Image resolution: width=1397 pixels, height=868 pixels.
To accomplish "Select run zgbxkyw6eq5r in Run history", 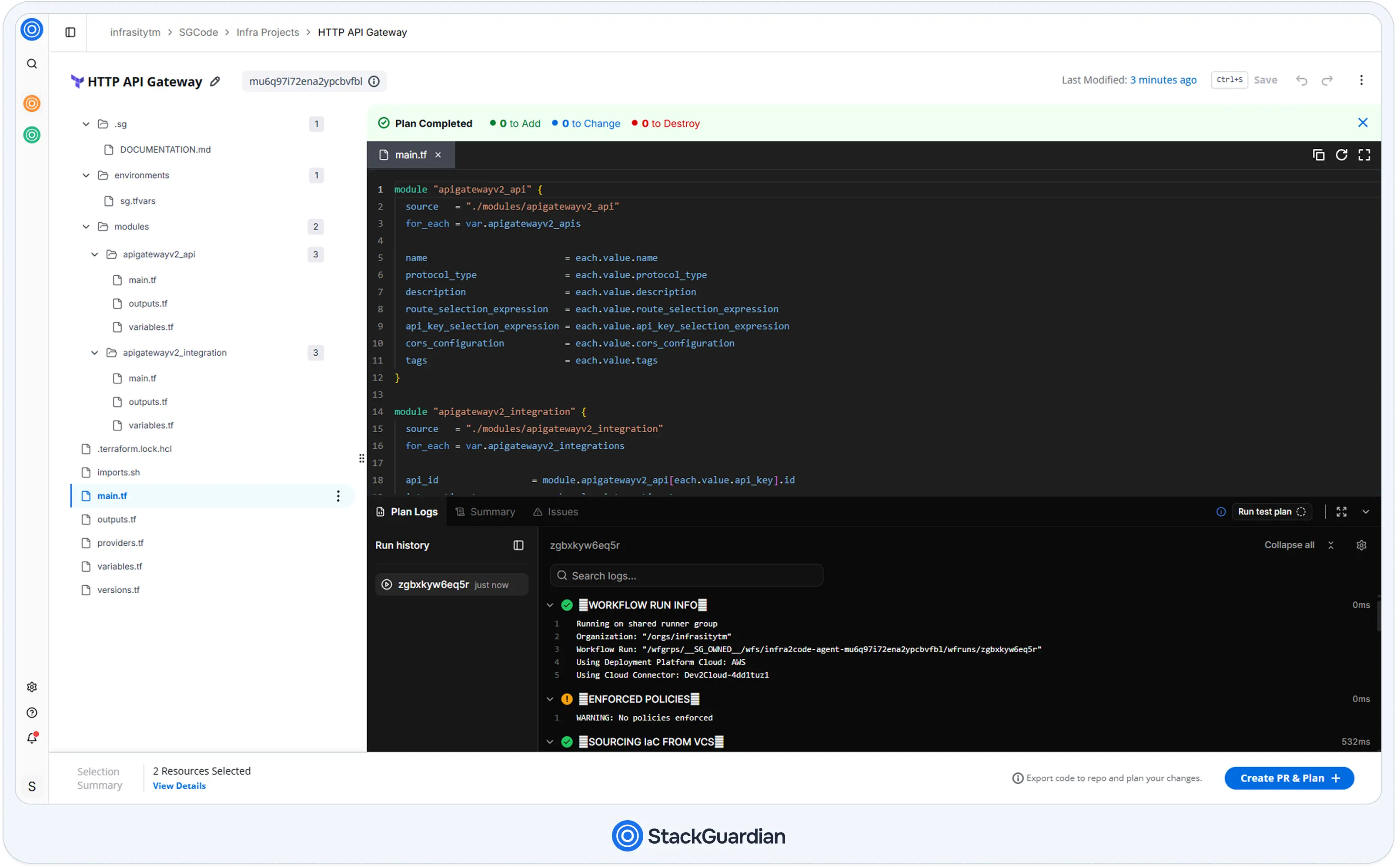I will [x=451, y=585].
